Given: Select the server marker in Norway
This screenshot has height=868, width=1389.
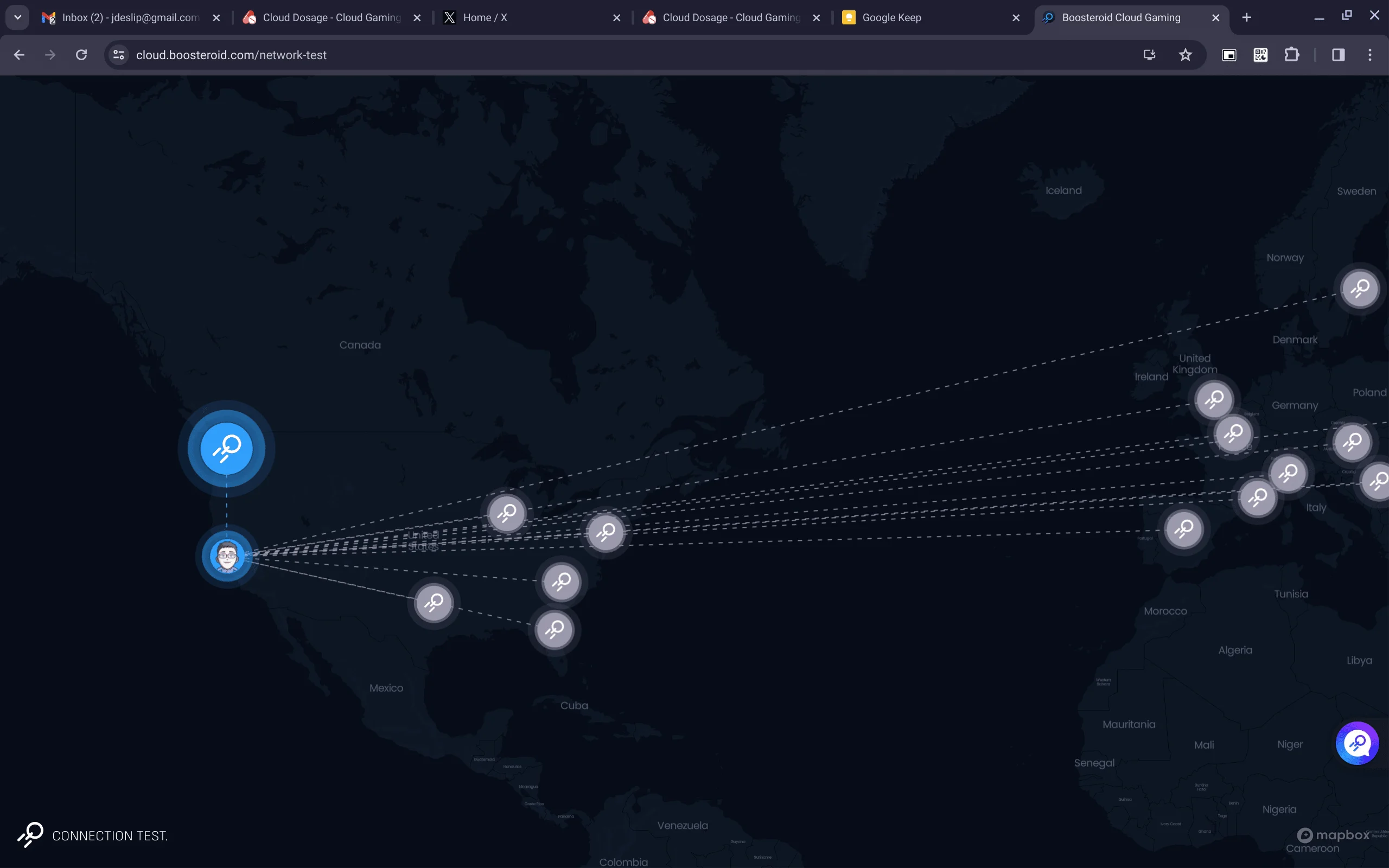Looking at the screenshot, I should tap(1360, 288).
